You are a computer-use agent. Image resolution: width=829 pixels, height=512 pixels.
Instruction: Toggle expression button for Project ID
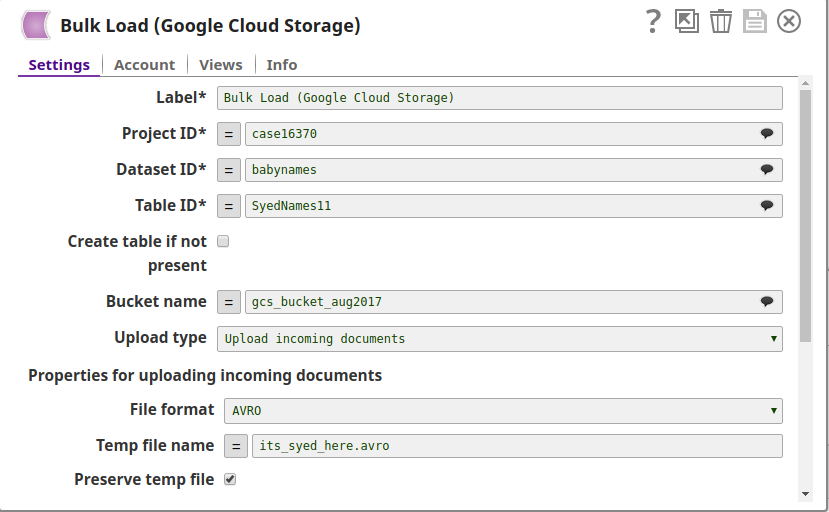(x=229, y=134)
